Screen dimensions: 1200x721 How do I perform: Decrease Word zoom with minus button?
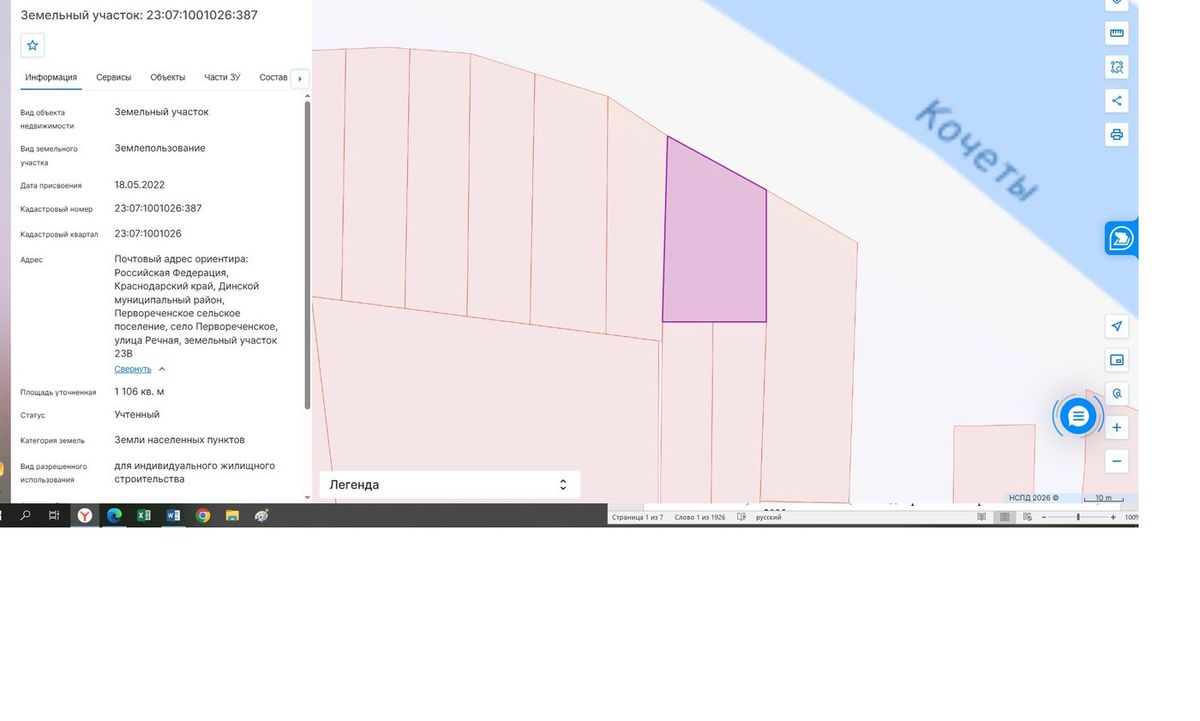pos(1045,517)
